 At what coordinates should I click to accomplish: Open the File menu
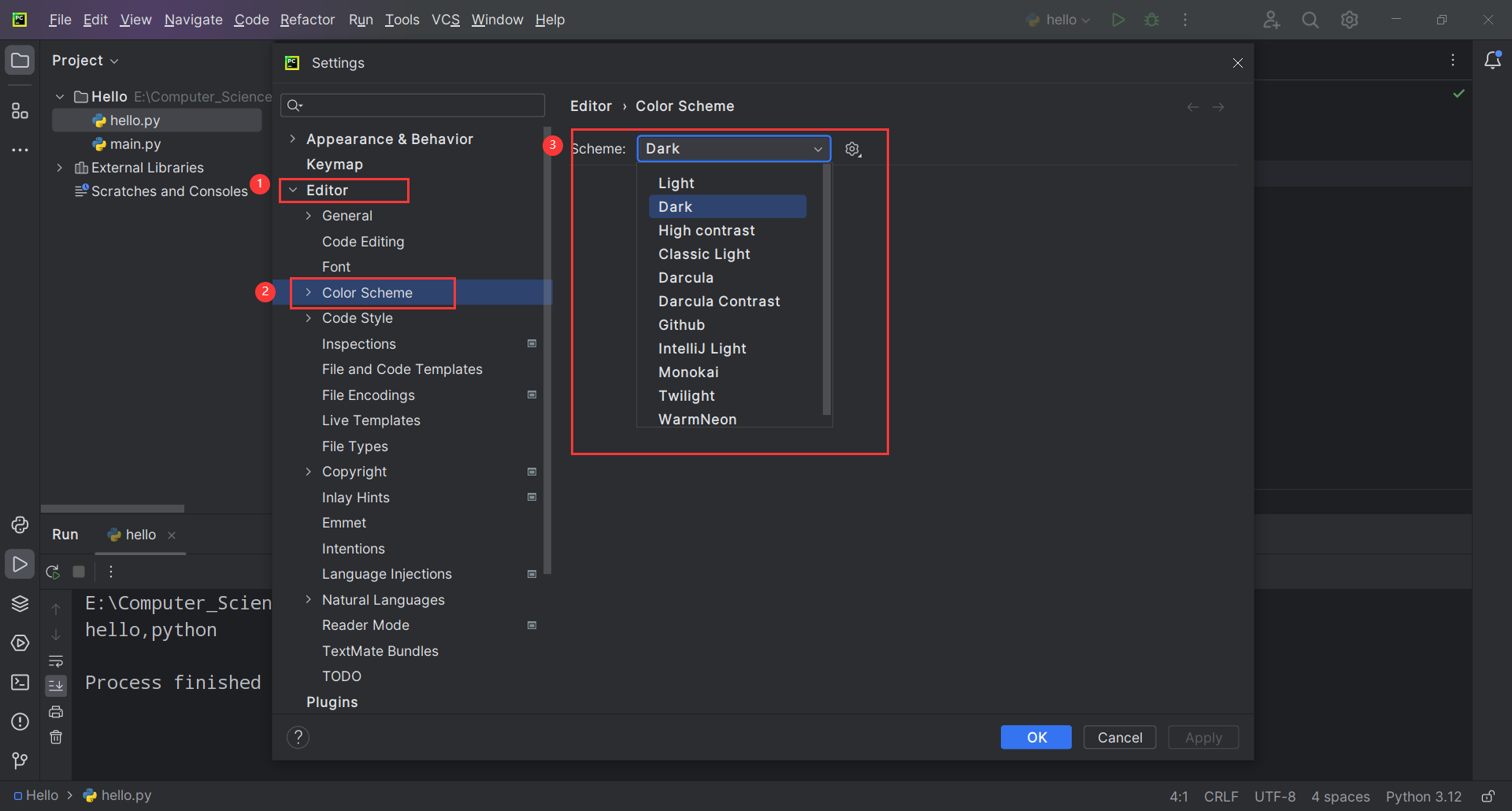pyautogui.click(x=60, y=20)
